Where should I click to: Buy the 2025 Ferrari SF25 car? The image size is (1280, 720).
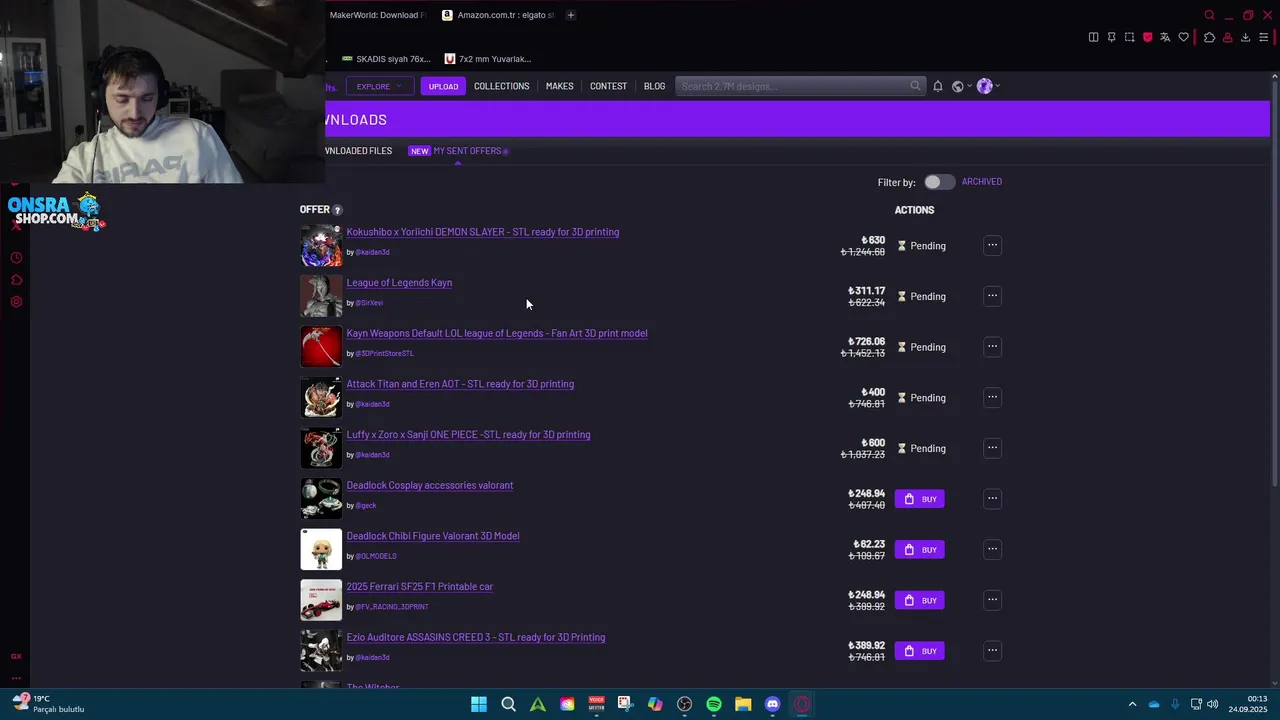pyautogui.click(x=919, y=600)
